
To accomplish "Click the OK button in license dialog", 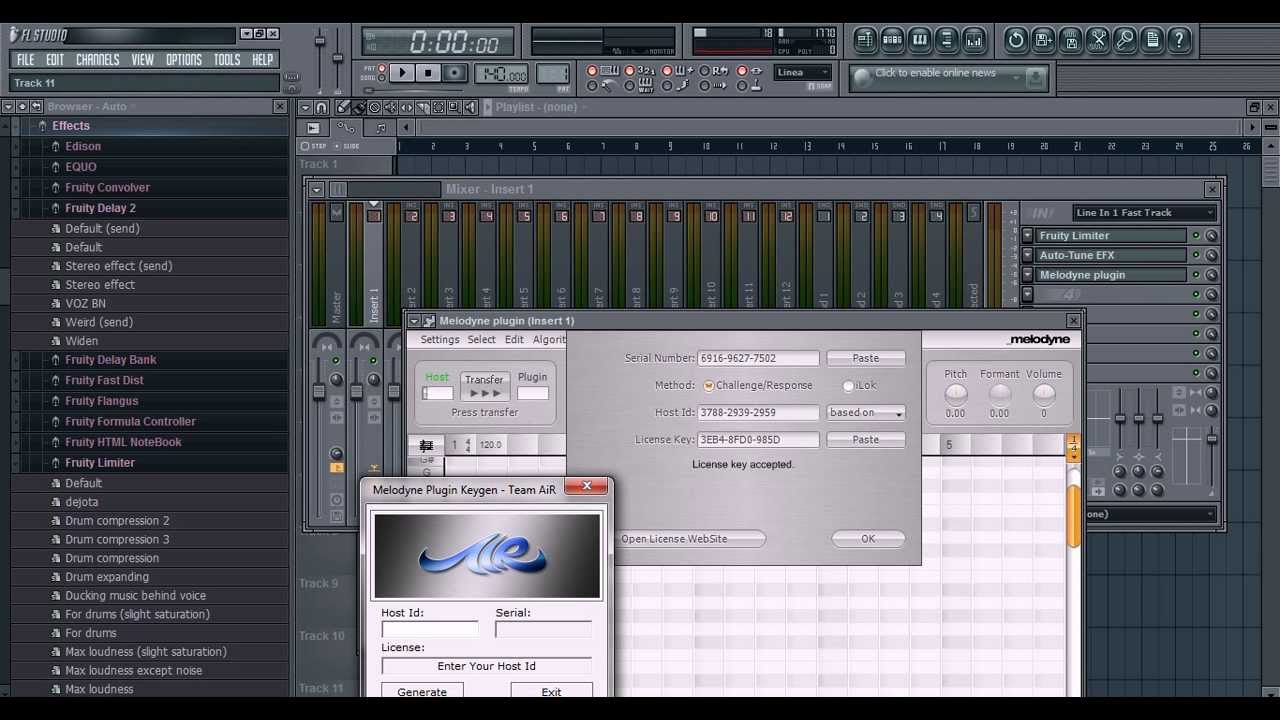I will coord(868,538).
